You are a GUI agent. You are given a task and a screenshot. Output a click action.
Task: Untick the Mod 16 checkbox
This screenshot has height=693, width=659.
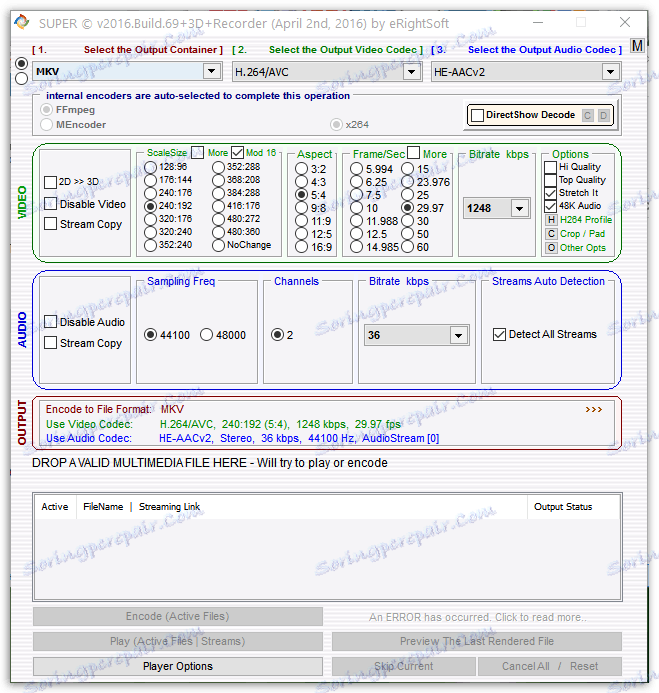[x=237, y=152]
